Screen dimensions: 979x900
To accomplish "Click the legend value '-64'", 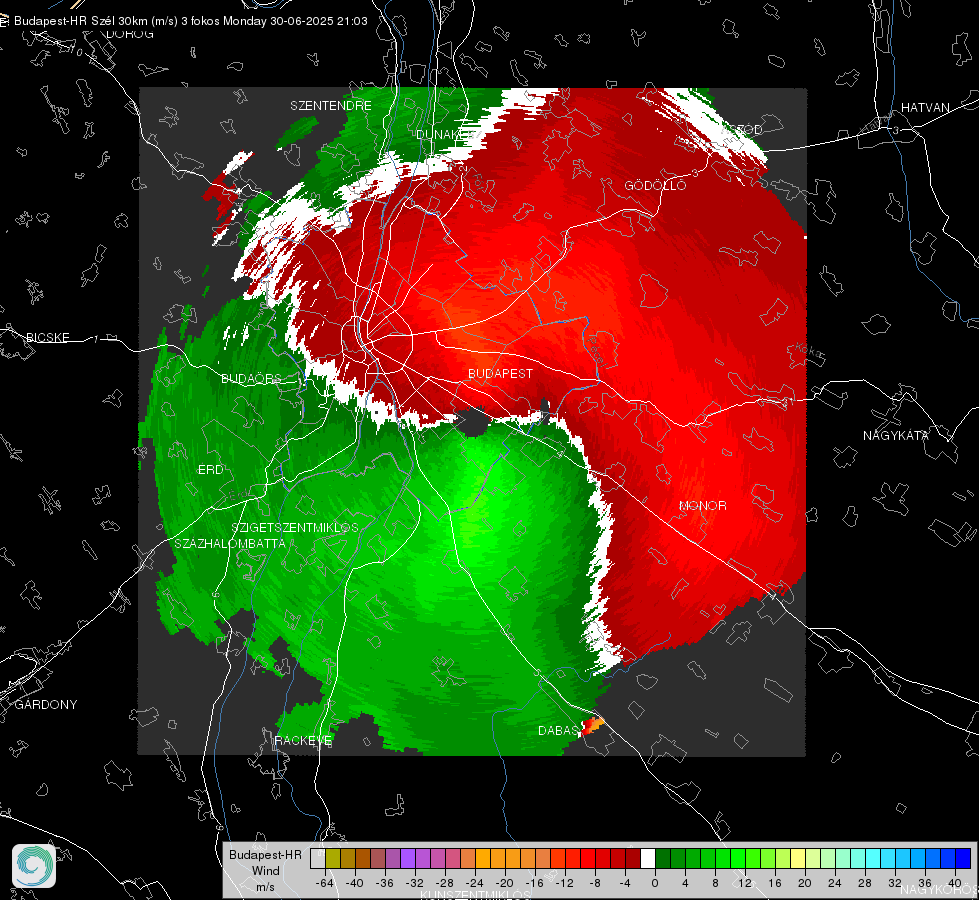I will pos(325,883).
